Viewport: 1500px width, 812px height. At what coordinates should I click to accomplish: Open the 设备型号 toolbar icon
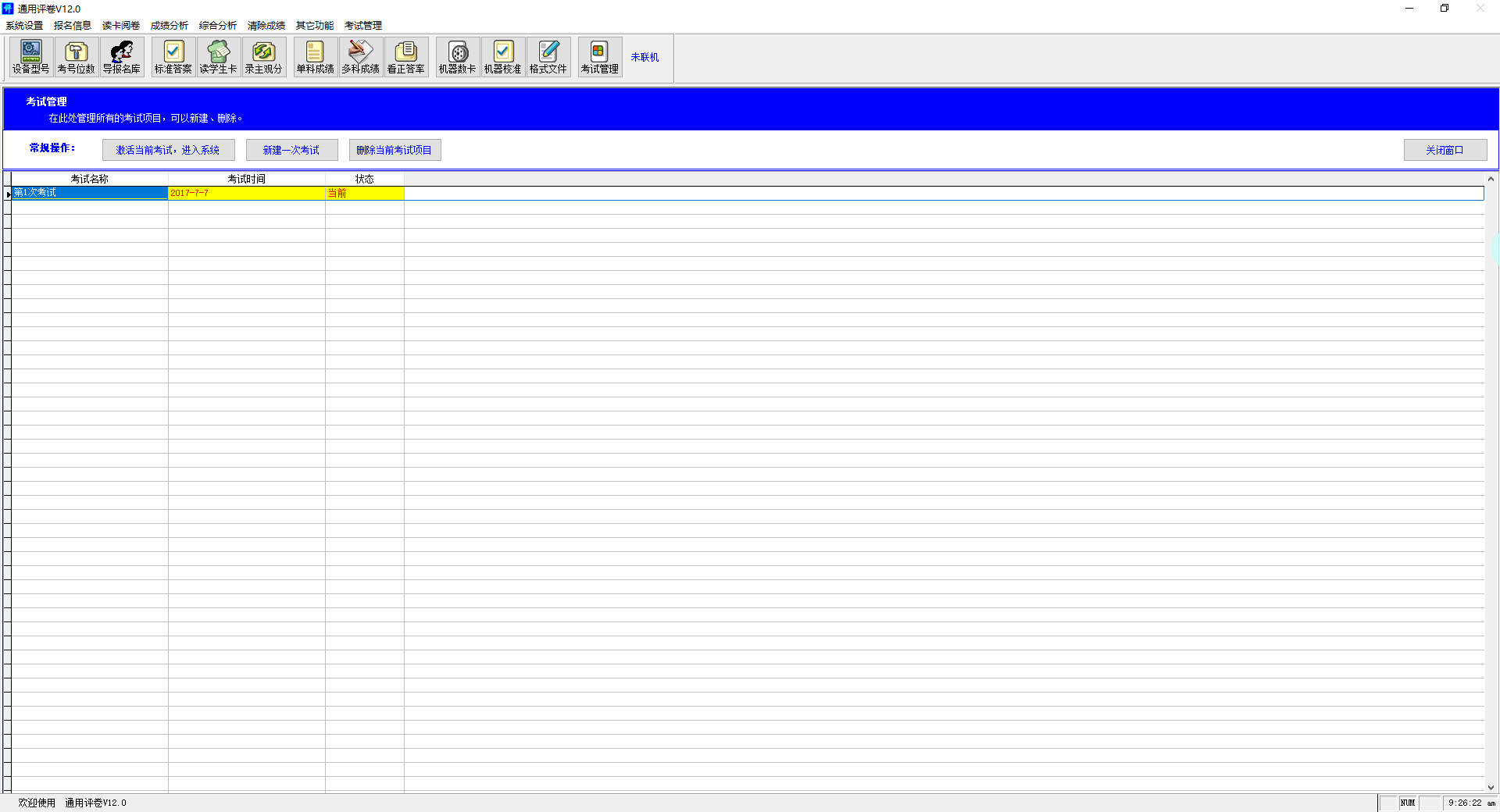tap(31, 58)
